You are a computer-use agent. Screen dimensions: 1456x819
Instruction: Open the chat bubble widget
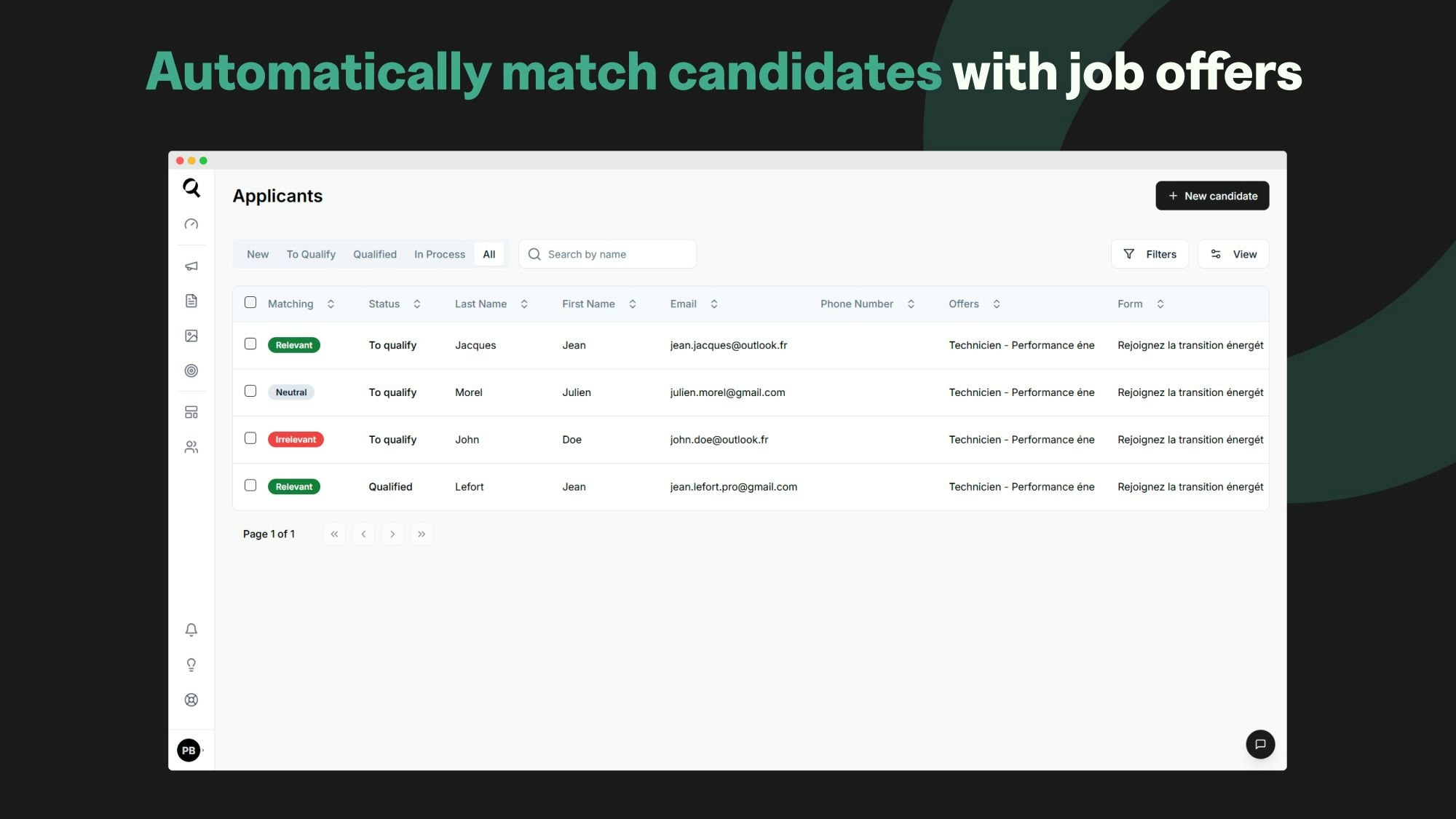[1260, 744]
